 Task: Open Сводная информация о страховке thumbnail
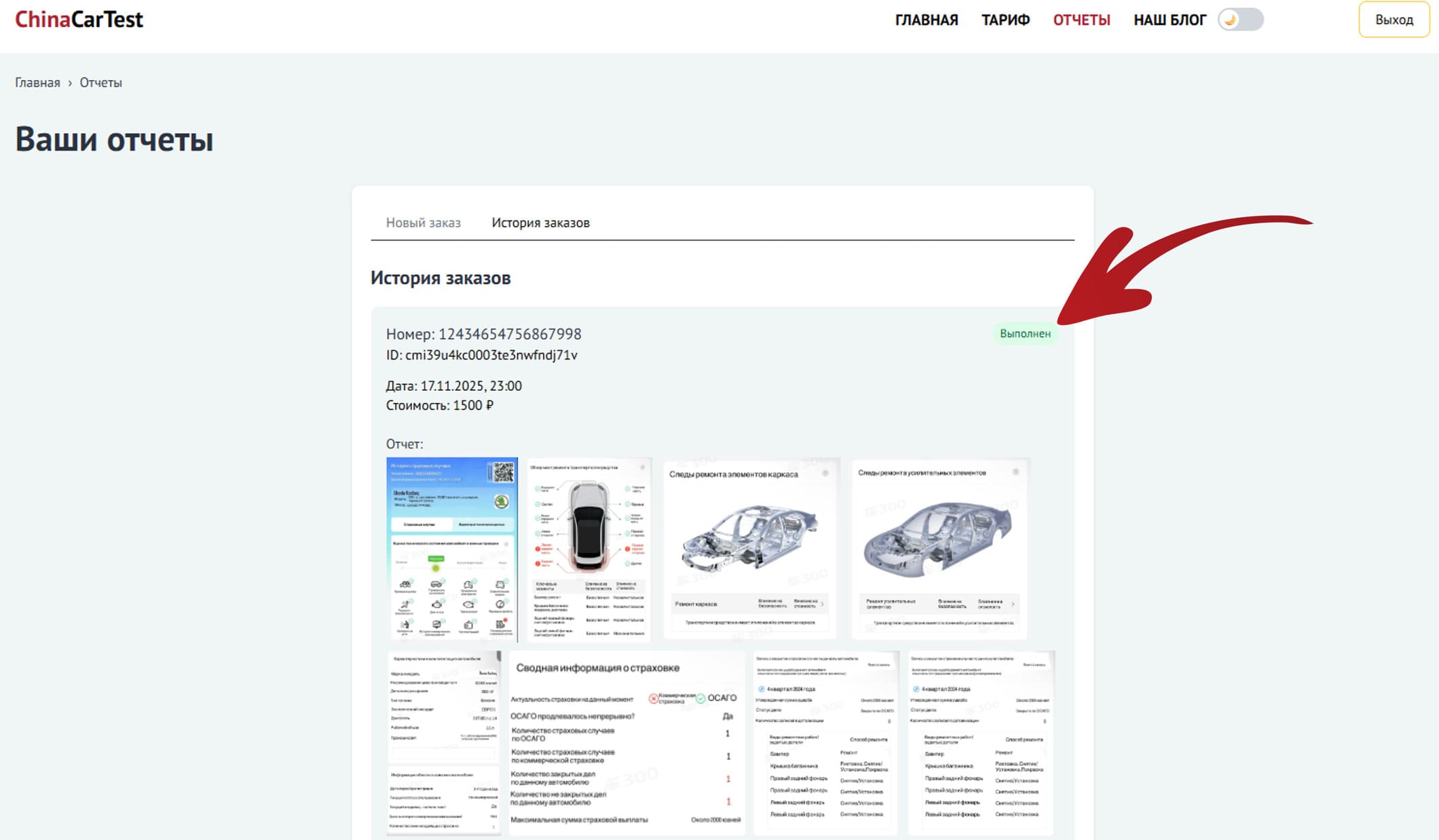coord(626,743)
